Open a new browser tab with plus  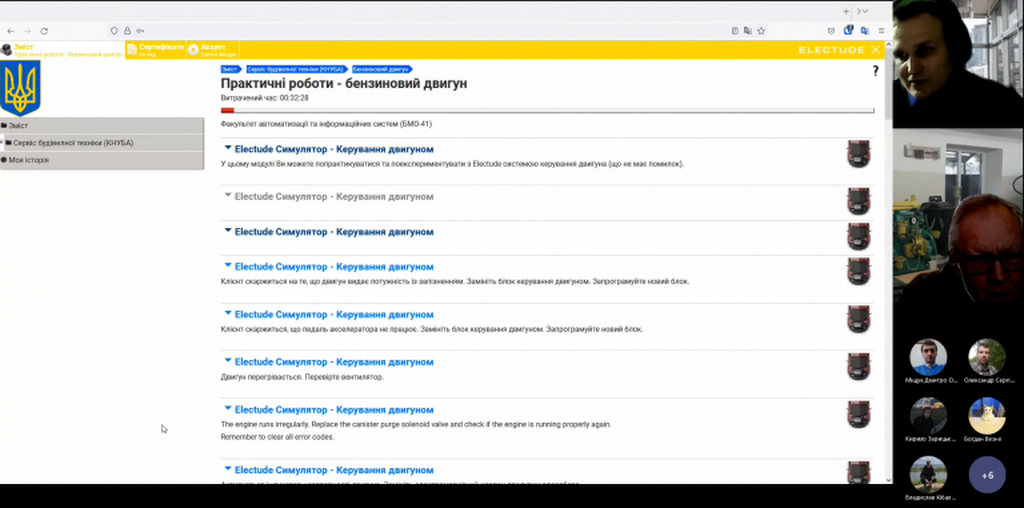846,11
